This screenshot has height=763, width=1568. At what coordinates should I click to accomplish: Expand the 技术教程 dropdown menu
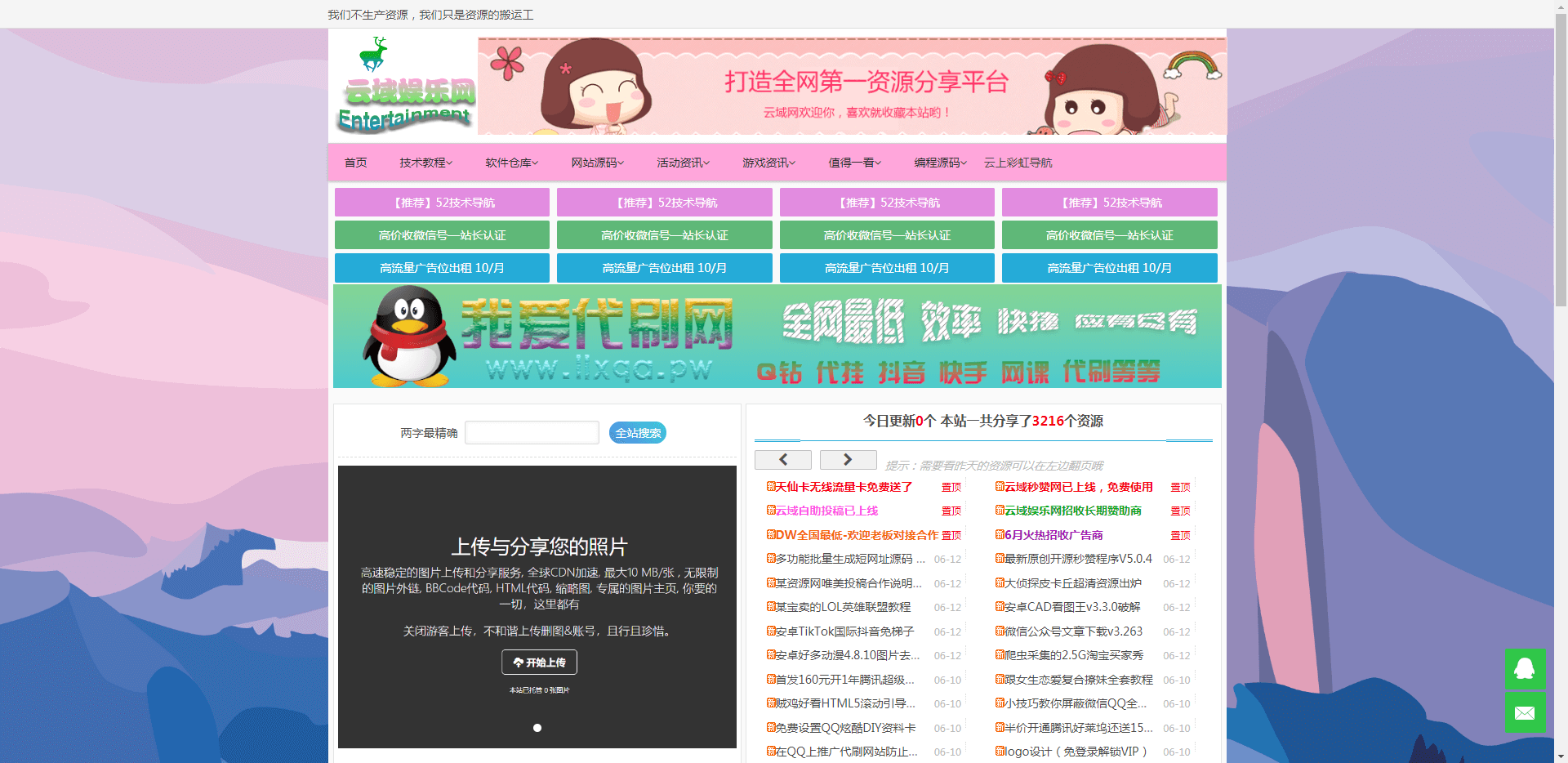425,162
